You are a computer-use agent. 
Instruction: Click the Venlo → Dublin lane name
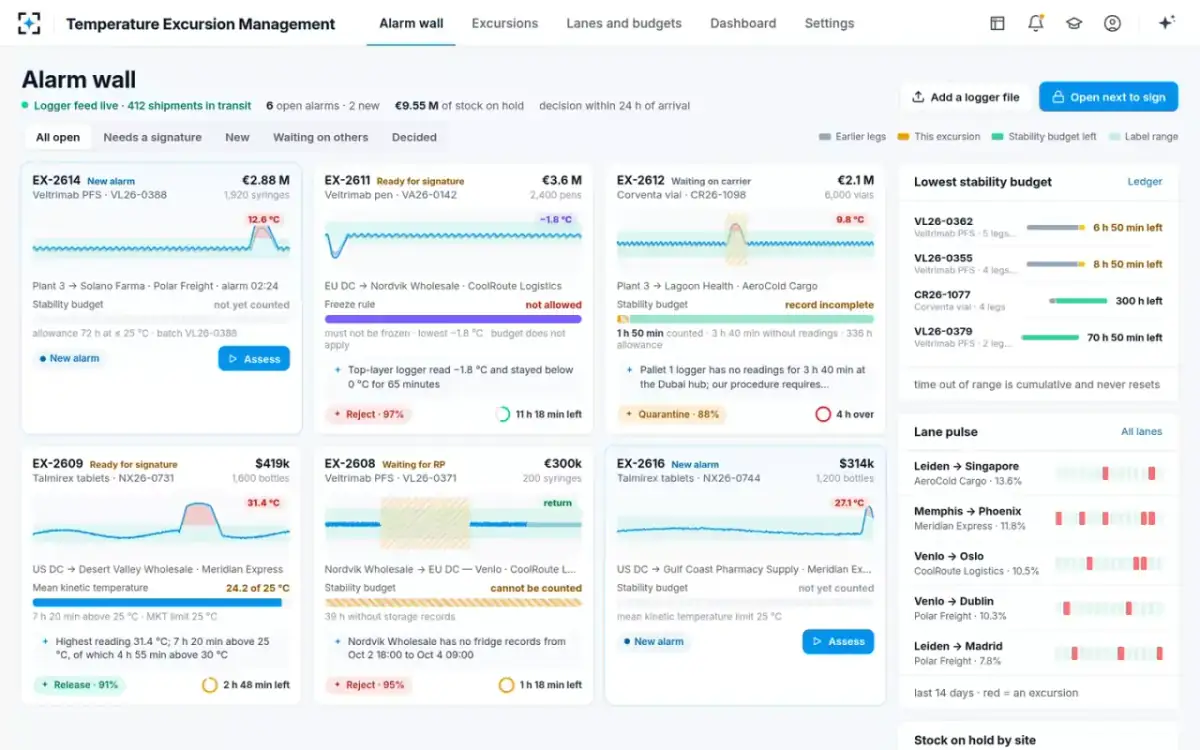(x=952, y=601)
